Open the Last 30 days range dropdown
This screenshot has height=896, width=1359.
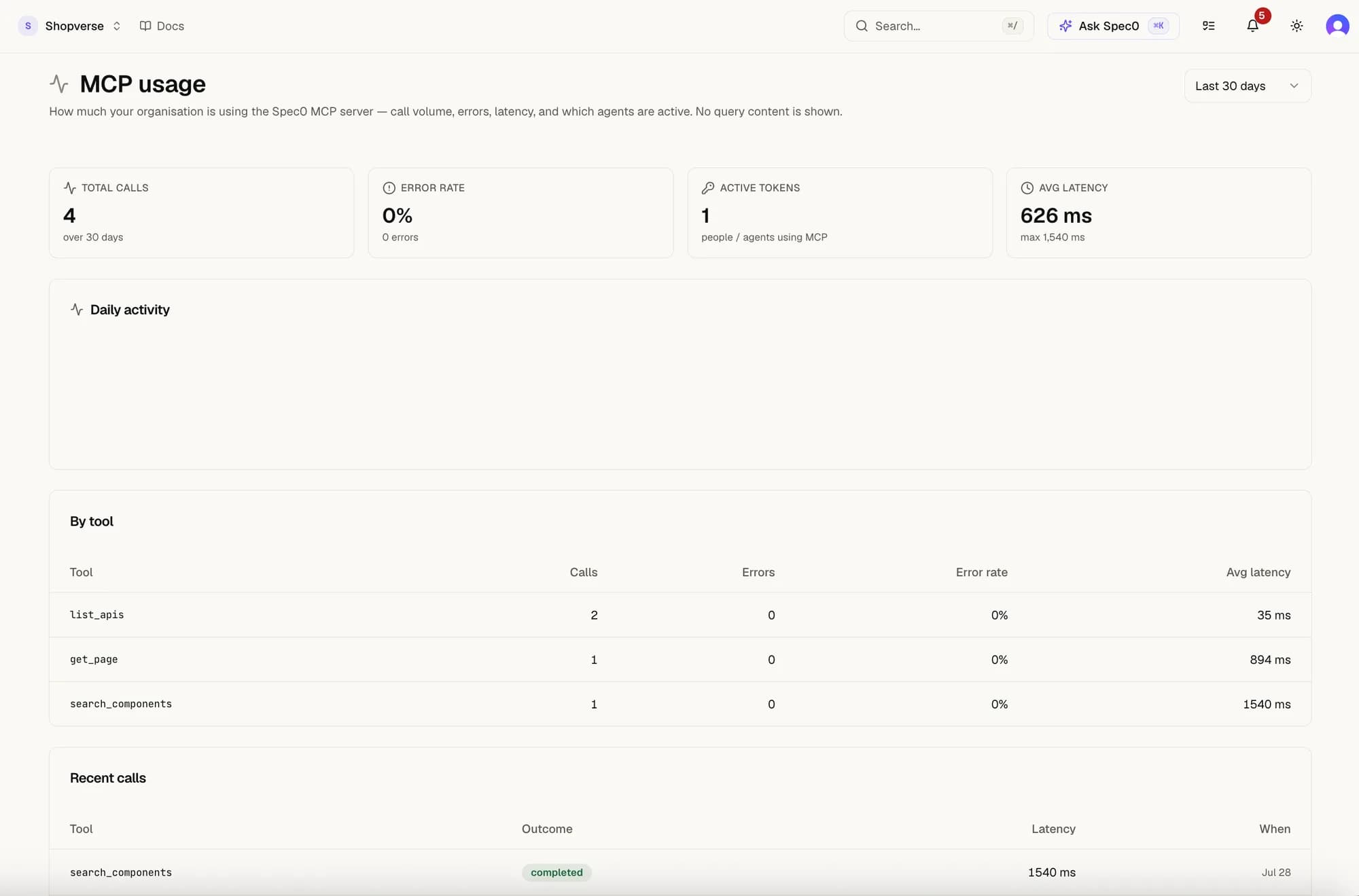[x=1248, y=86]
